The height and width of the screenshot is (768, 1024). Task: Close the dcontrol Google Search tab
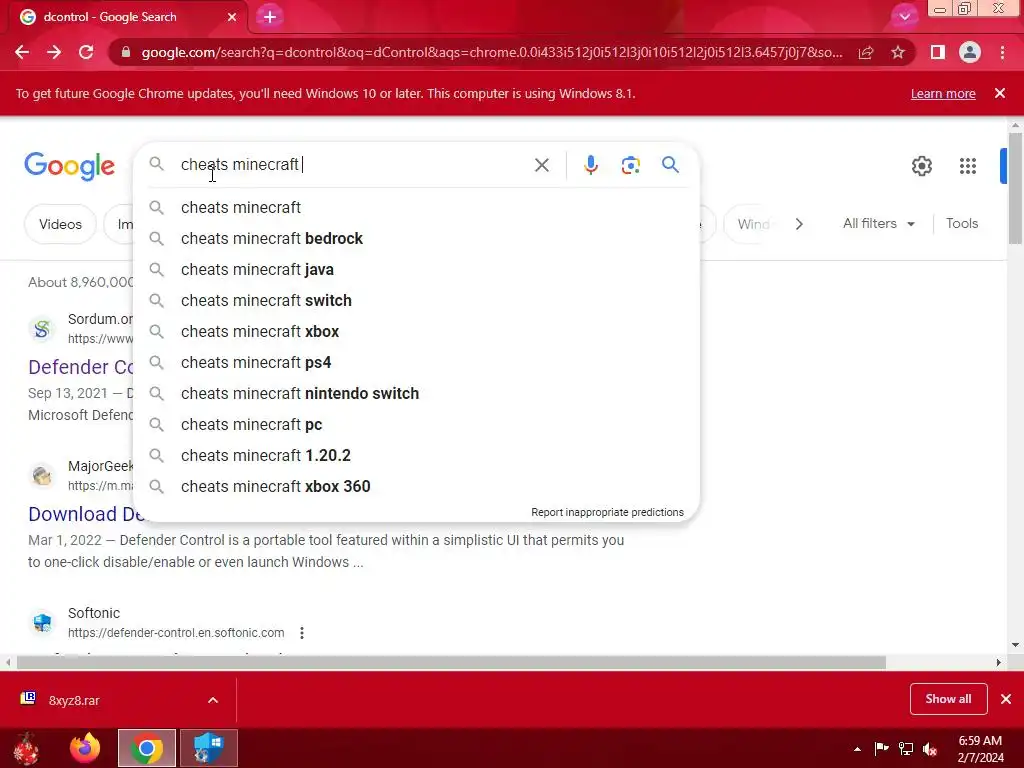232,17
